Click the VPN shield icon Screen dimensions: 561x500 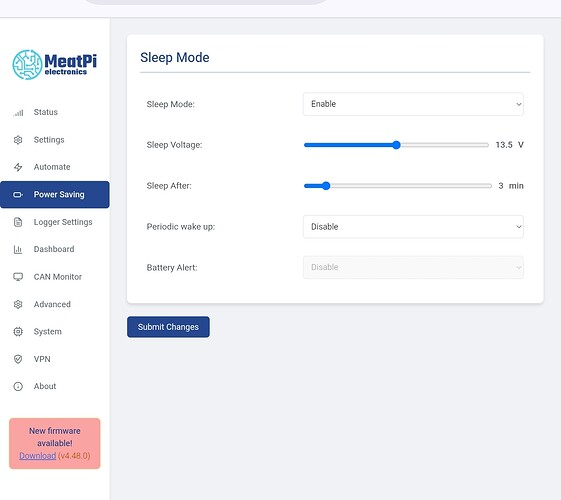coord(18,359)
